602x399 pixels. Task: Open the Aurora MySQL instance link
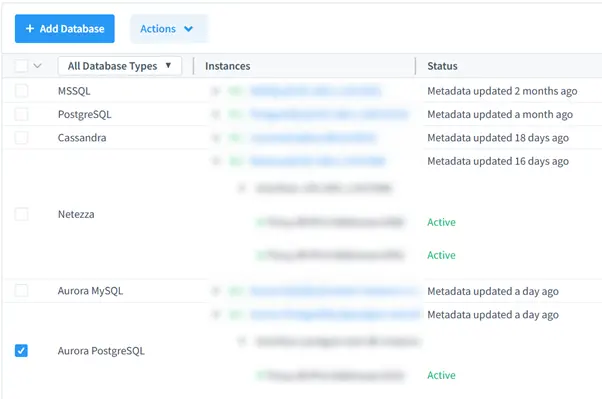[x=334, y=291]
